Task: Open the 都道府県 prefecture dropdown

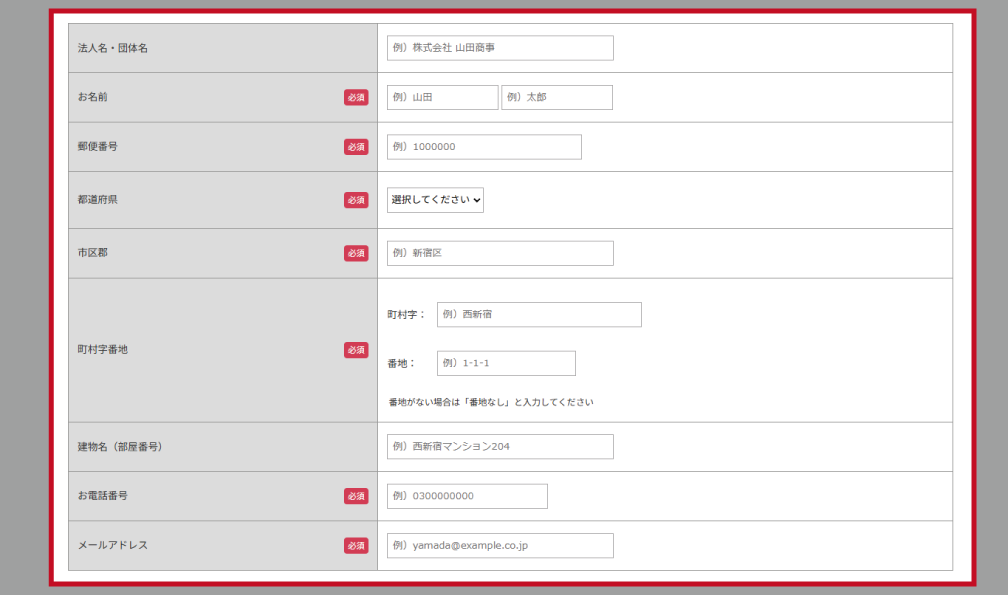Action: (435, 200)
